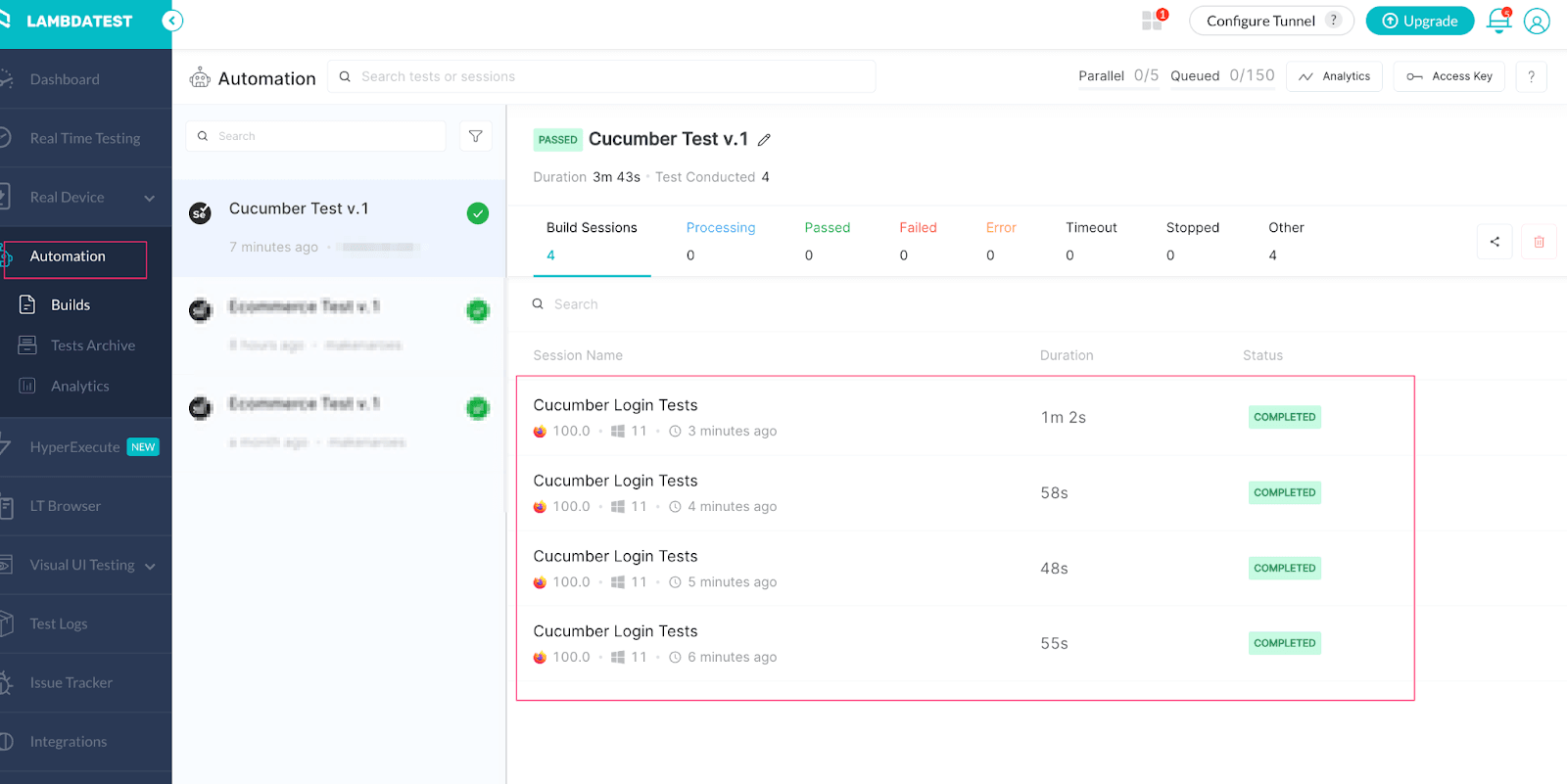Screen dimensions: 1567x784
Task: Click the LambdaTest logo
Action: click(x=67, y=21)
